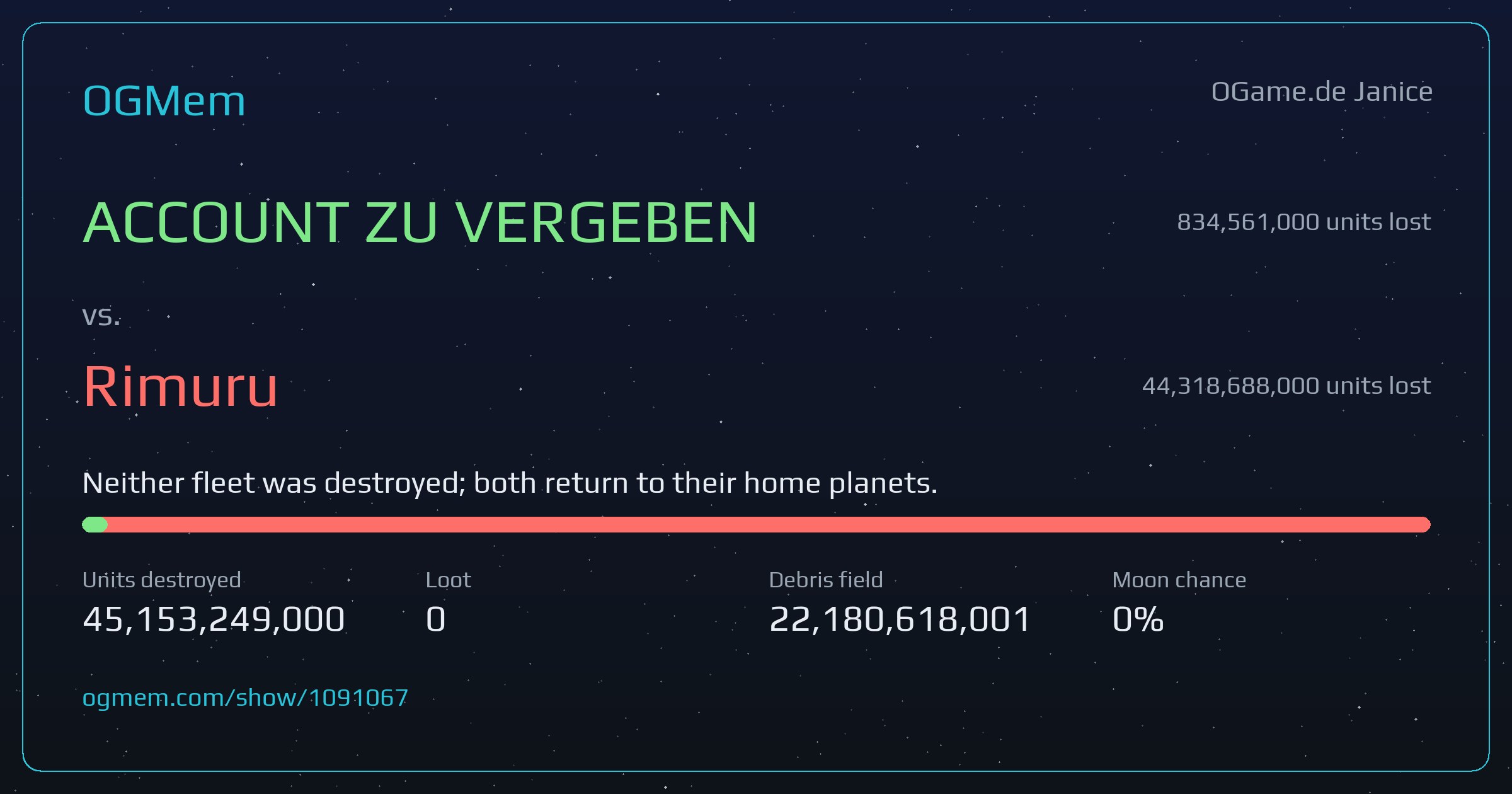This screenshot has width=1512, height=794.
Task: Click the green segment of the loss bar
Action: (x=94, y=524)
